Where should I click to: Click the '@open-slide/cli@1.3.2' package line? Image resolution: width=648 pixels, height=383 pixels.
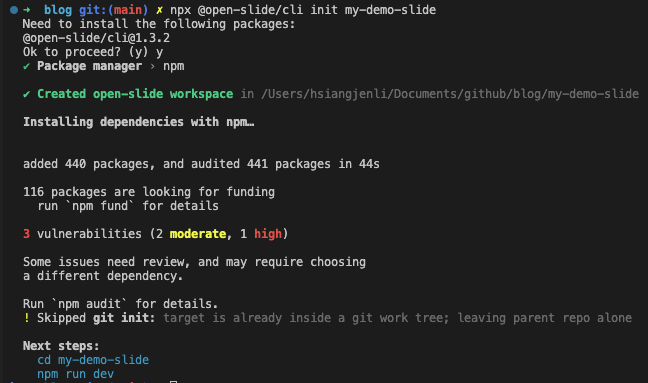96,38
